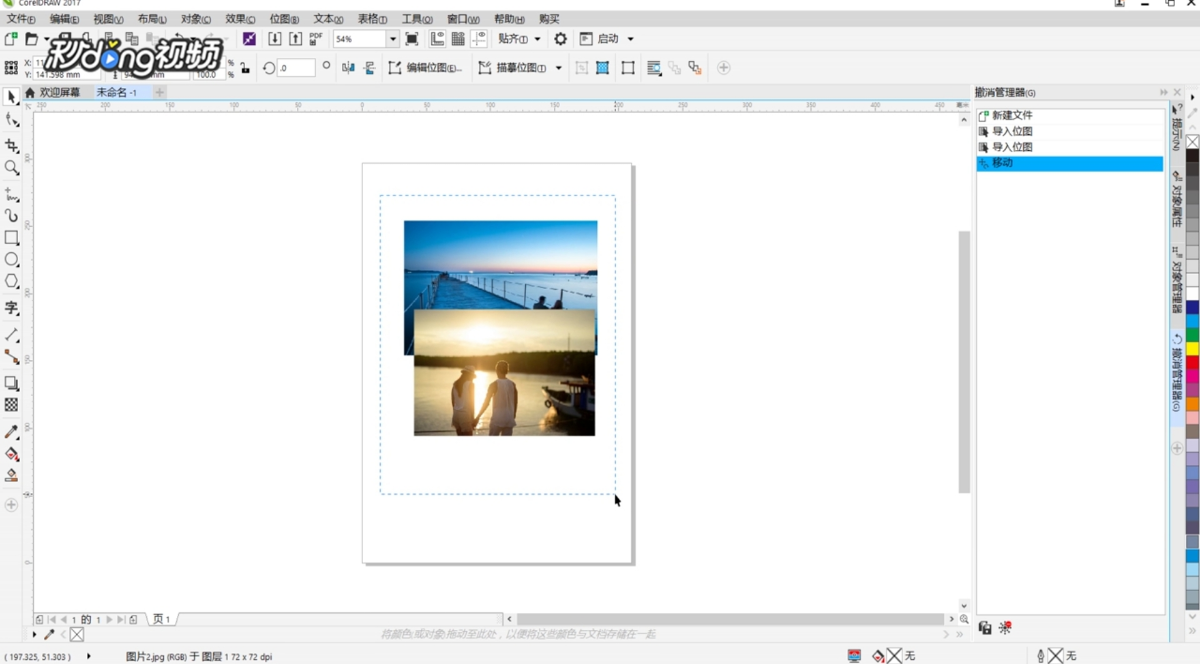Viewport: 1200px width, 664px height.
Task: Click the no-color swatch in palette
Action: coord(1193,142)
